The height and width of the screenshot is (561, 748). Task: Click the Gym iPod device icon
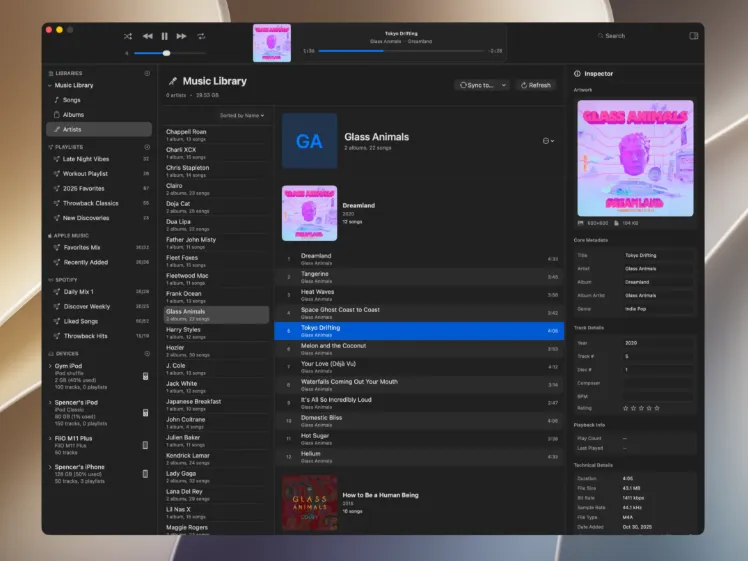pyautogui.click(x=145, y=376)
